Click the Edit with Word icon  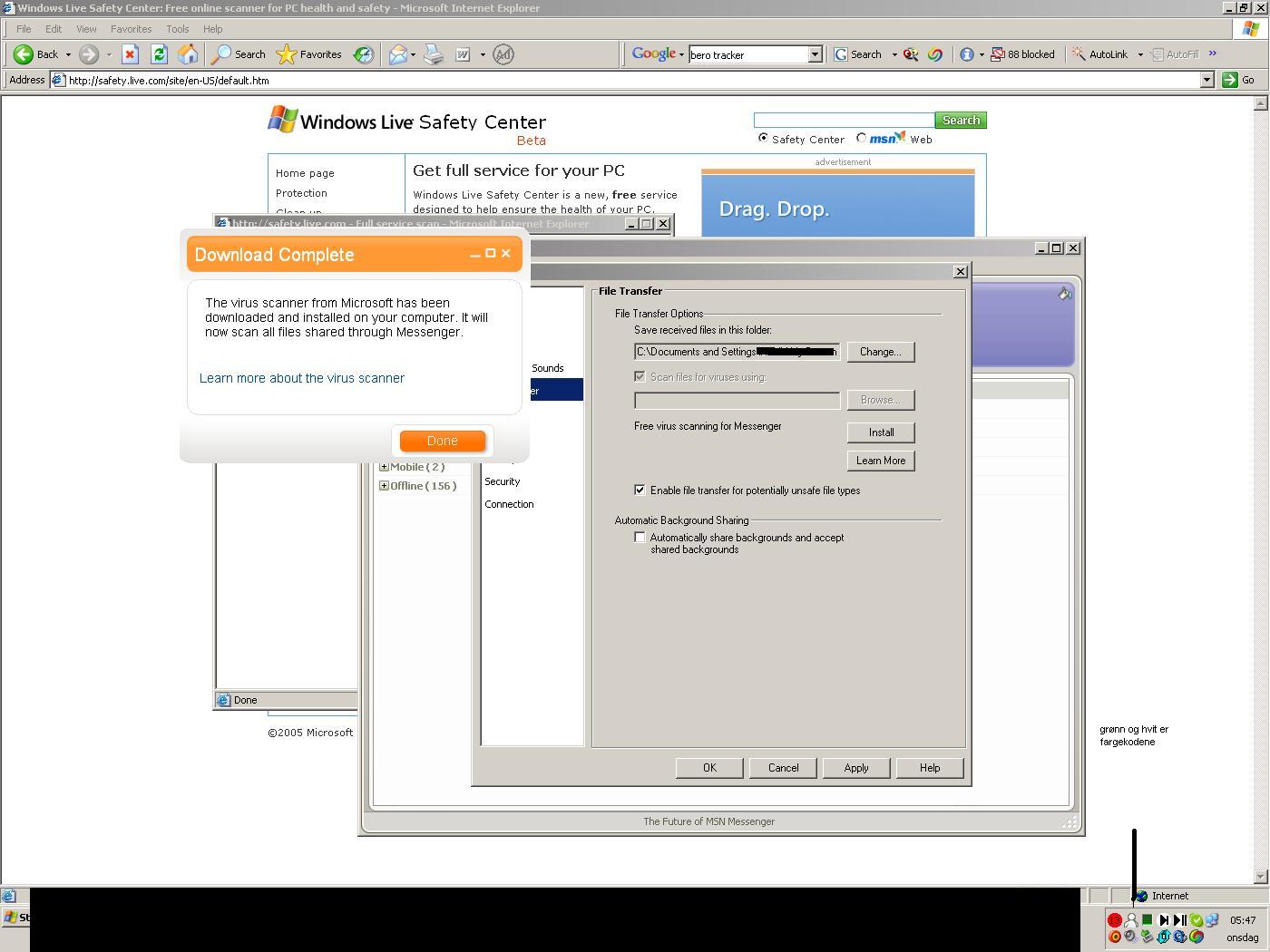(x=463, y=54)
